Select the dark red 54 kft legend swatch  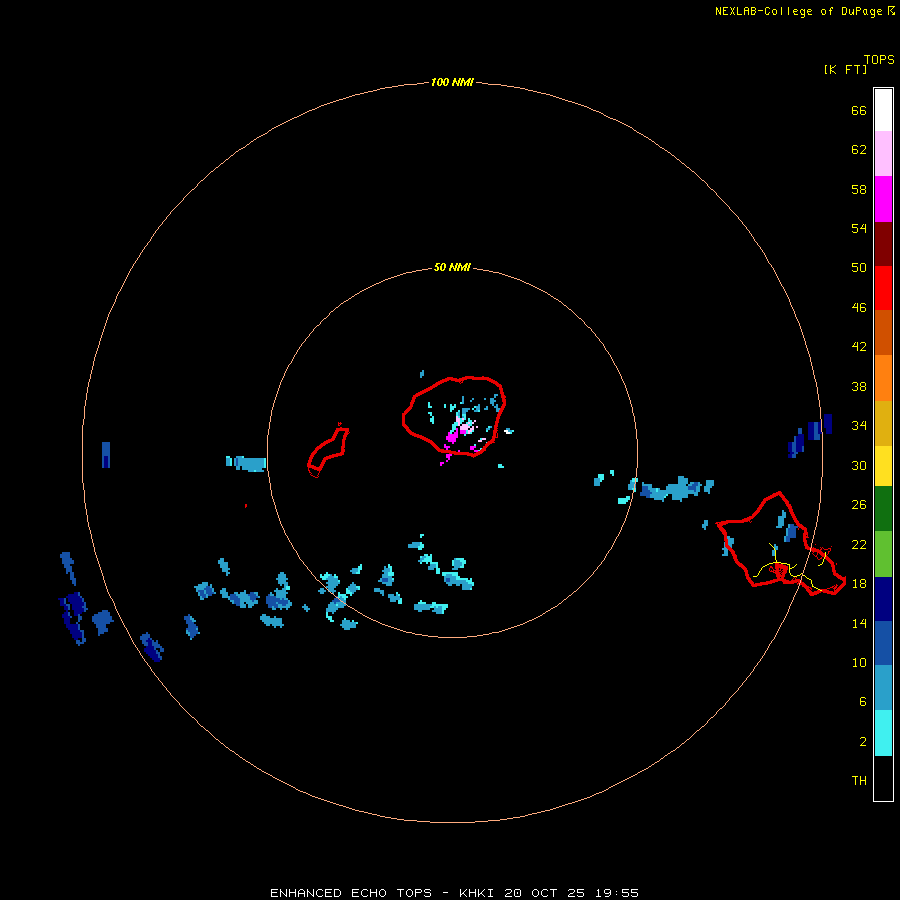tap(883, 244)
